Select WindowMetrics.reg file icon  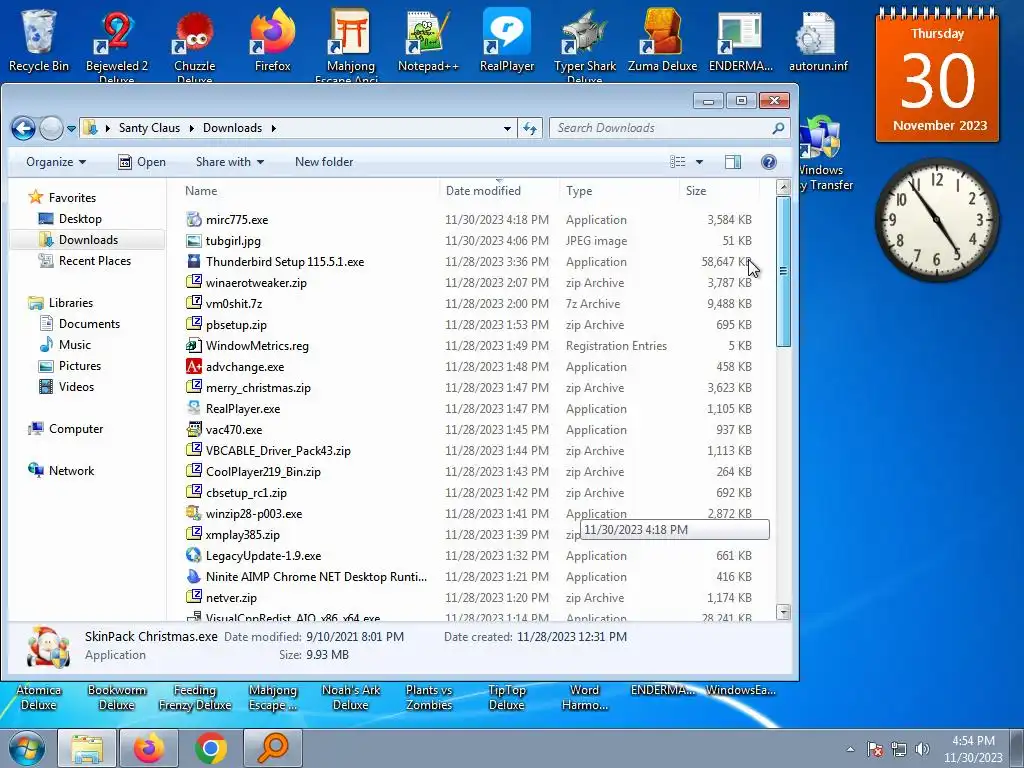pos(193,345)
